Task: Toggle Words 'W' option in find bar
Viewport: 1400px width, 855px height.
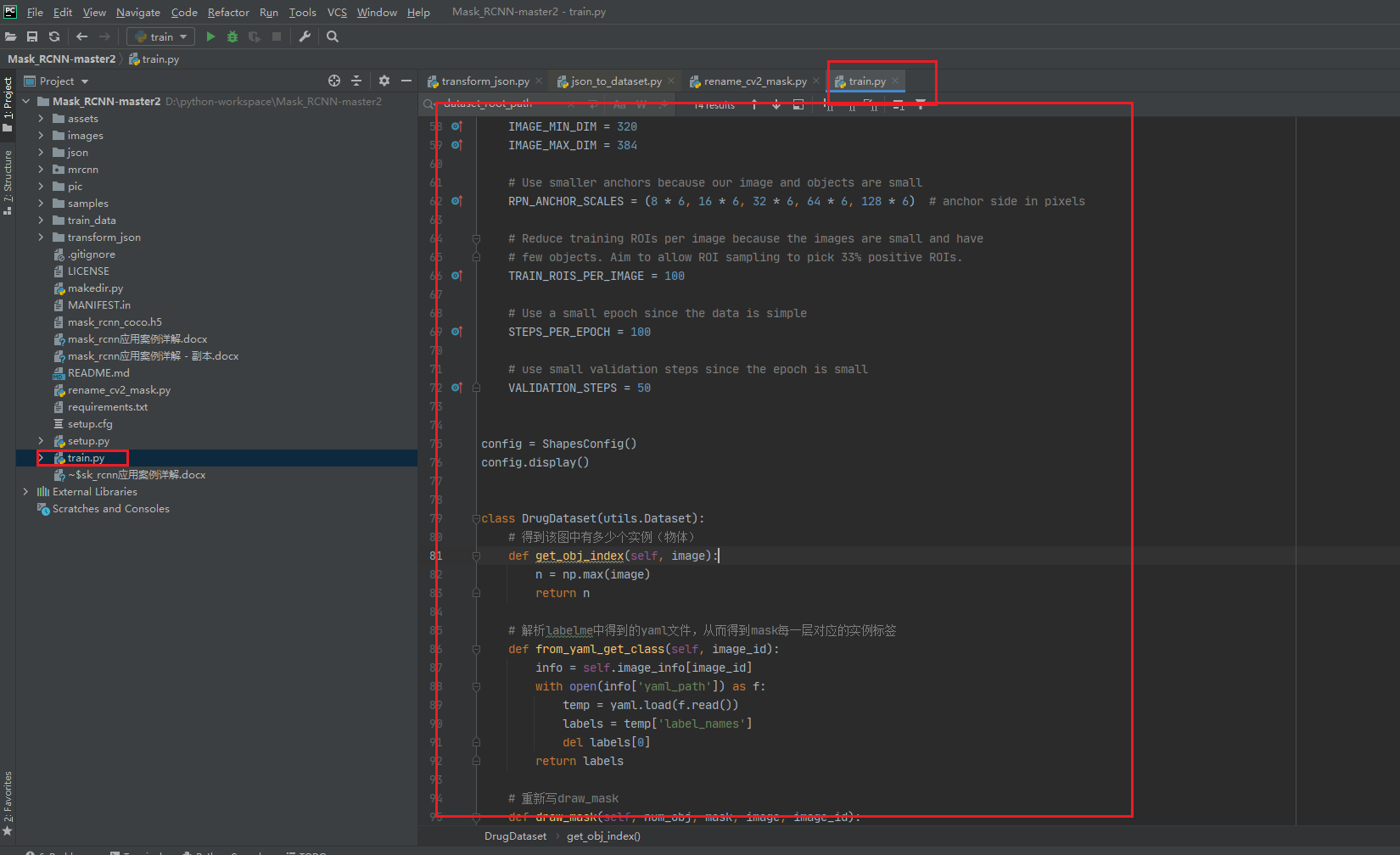Action: [641, 104]
